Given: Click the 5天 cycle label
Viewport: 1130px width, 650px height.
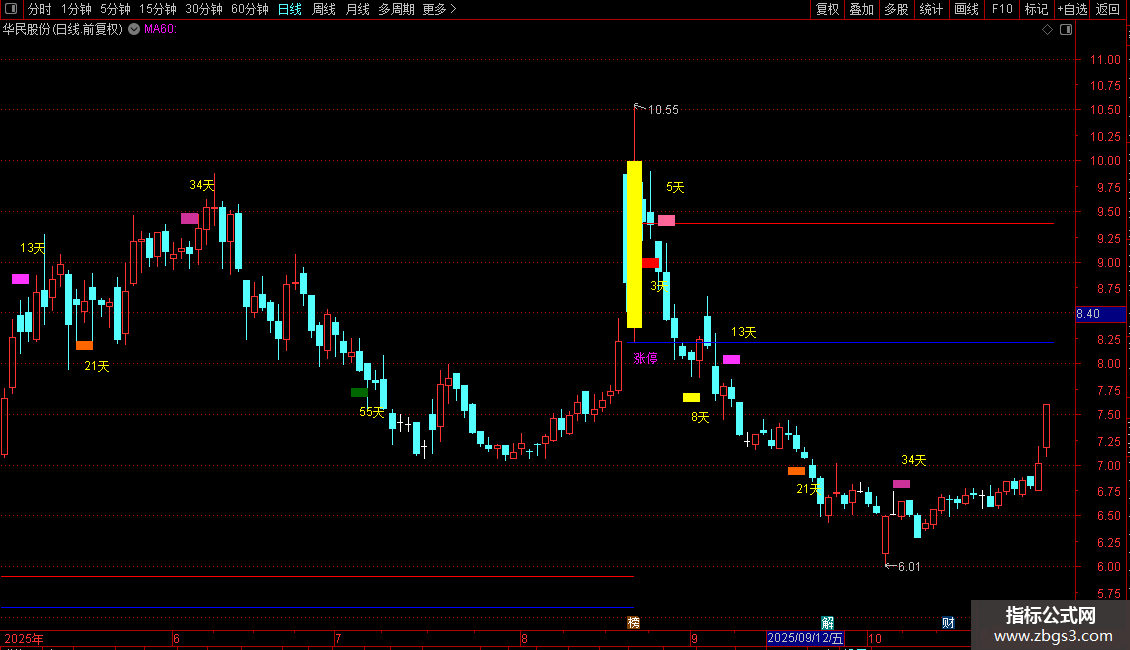Looking at the screenshot, I should (675, 187).
